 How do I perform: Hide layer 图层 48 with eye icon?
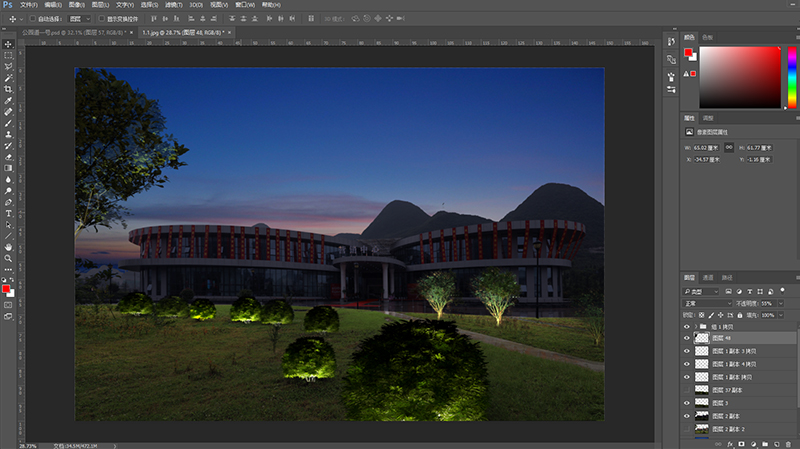687,339
